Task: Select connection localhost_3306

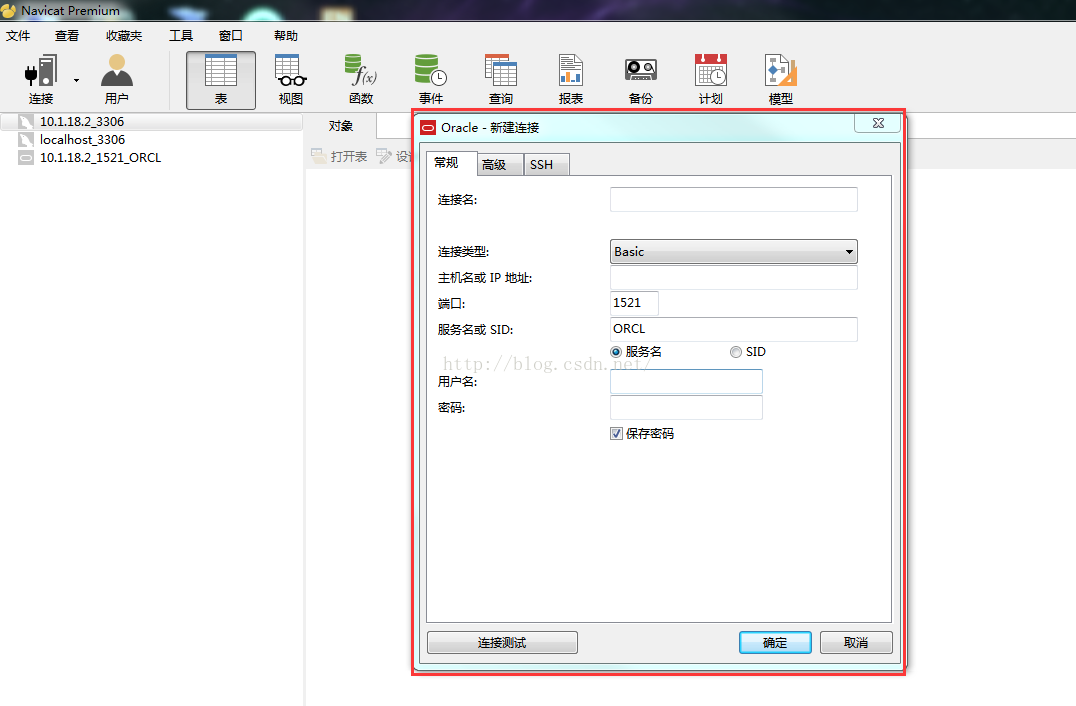Action: tap(82, 139)
